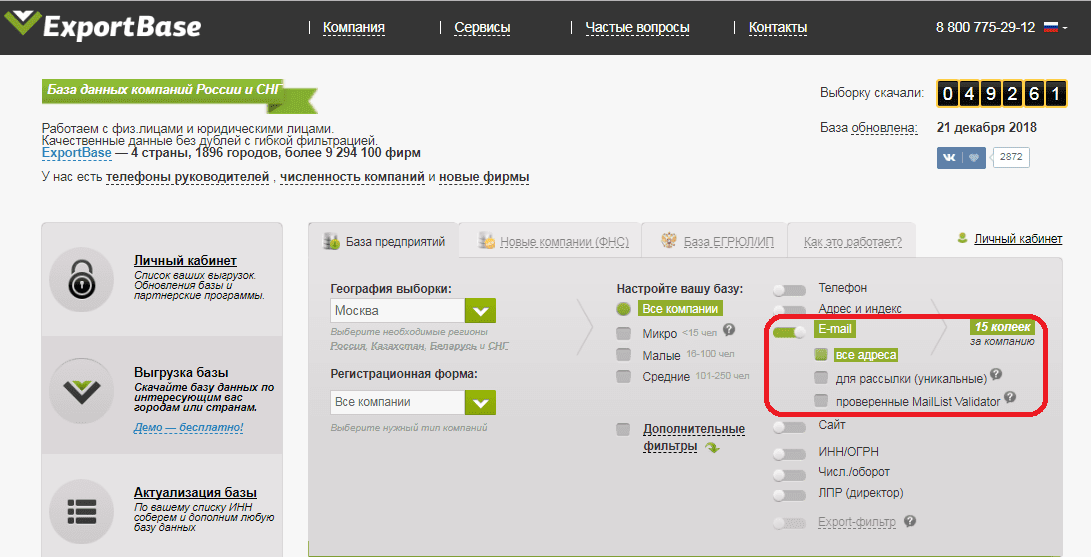Open the Компания menu
The width and height of the screenshot is (1091, 557).
(x=353, y=28)
